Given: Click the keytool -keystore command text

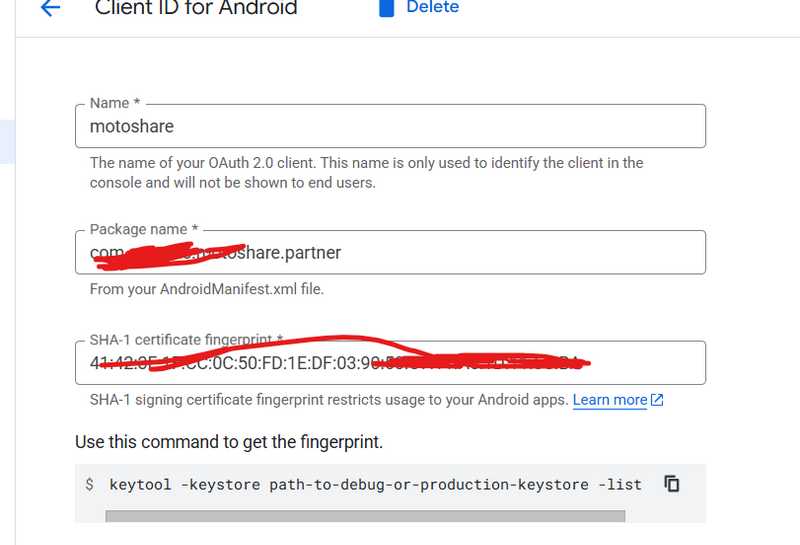Looking at the screenshot, I should point(375,485).
